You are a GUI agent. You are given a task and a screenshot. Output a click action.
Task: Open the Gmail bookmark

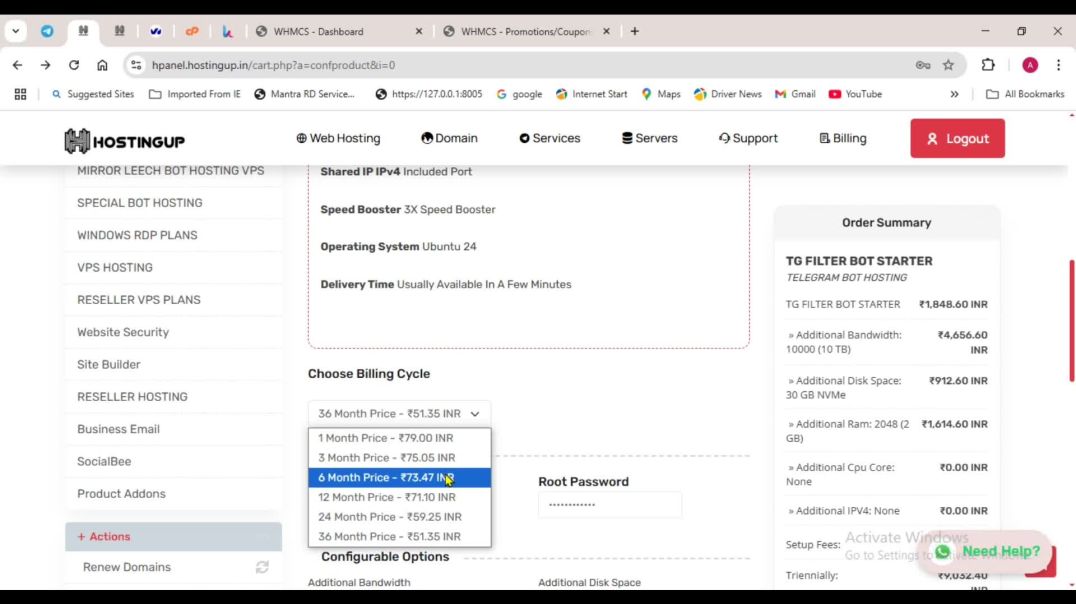(x=795, y=94)
